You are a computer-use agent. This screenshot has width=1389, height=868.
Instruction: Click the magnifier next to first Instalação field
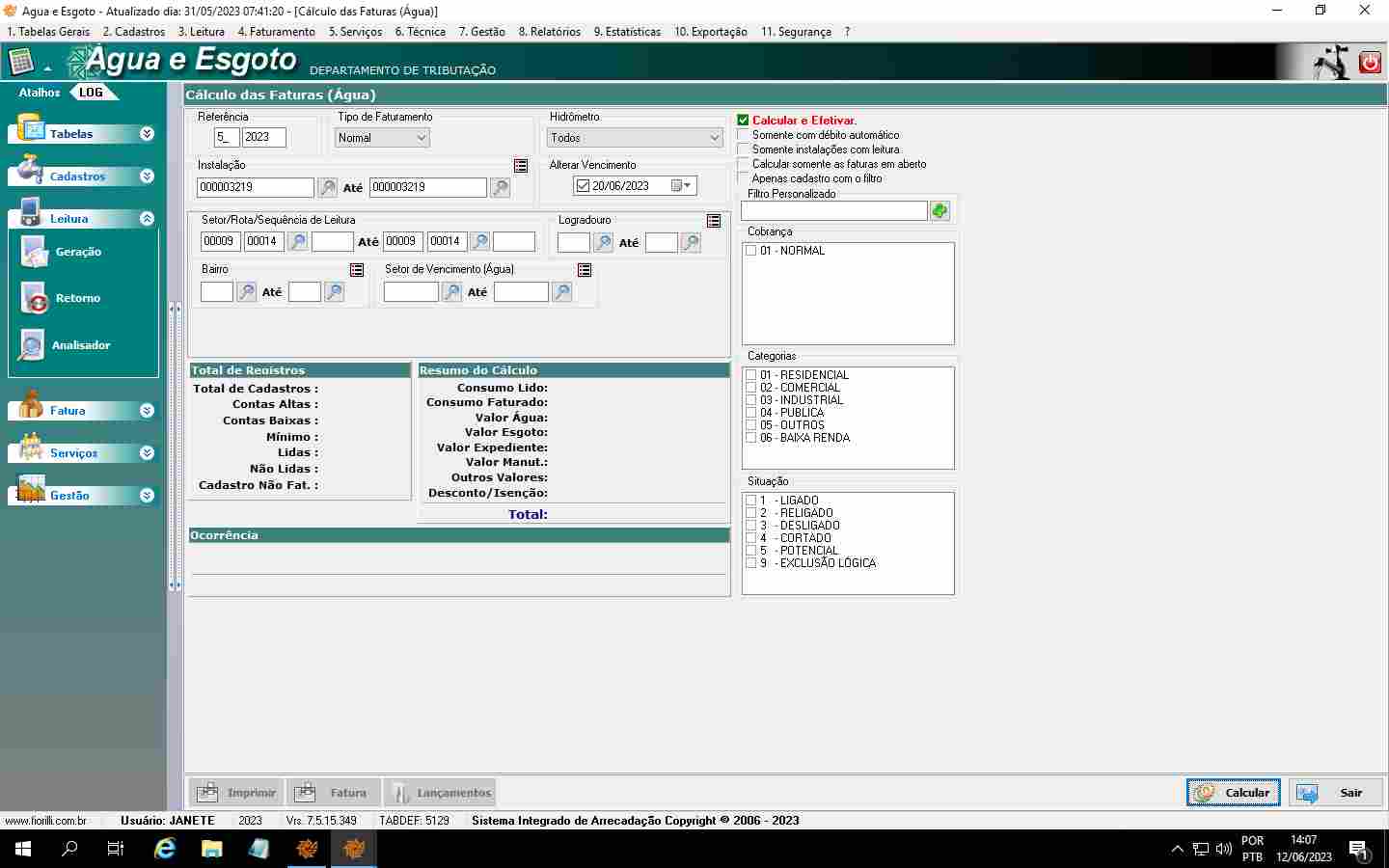328,187
